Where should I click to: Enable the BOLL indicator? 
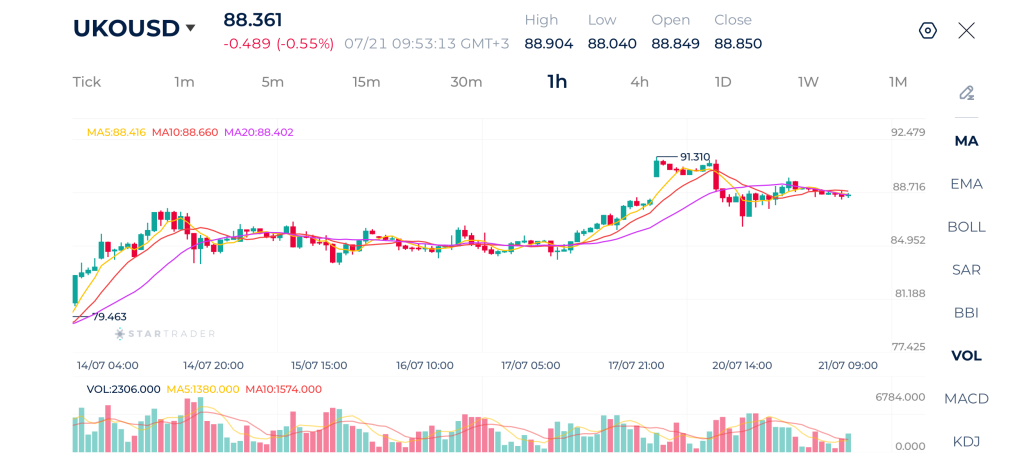[x=967, y=227]
